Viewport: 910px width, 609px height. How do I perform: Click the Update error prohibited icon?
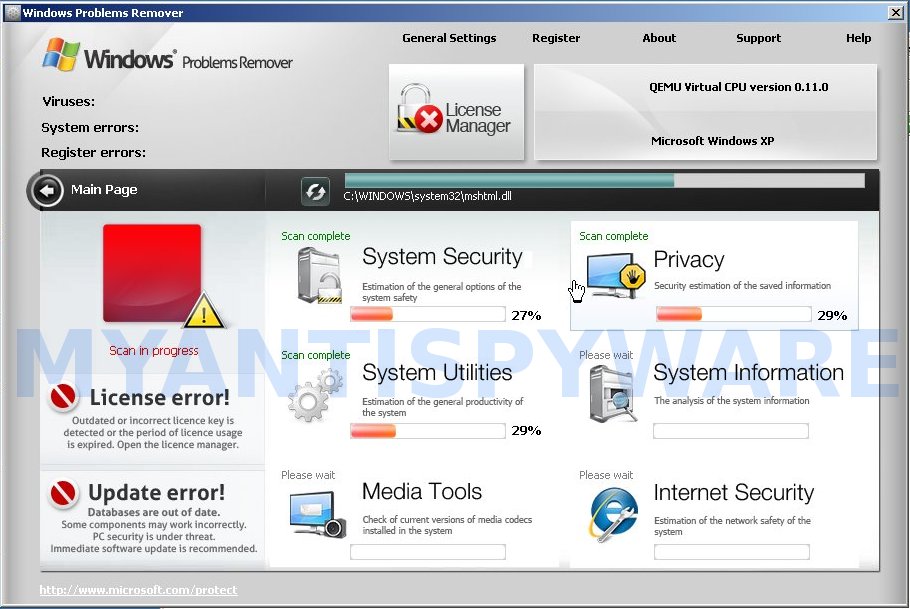(x=63, y=493)
